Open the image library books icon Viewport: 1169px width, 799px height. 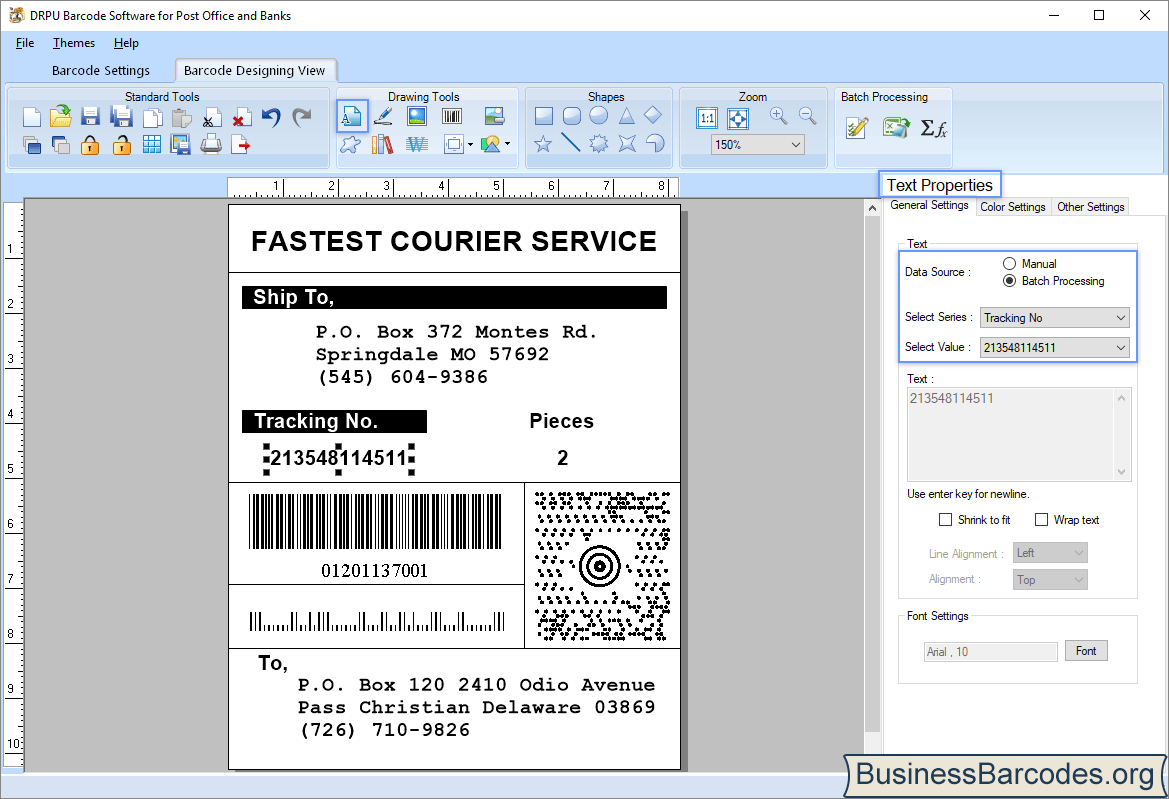382,144
